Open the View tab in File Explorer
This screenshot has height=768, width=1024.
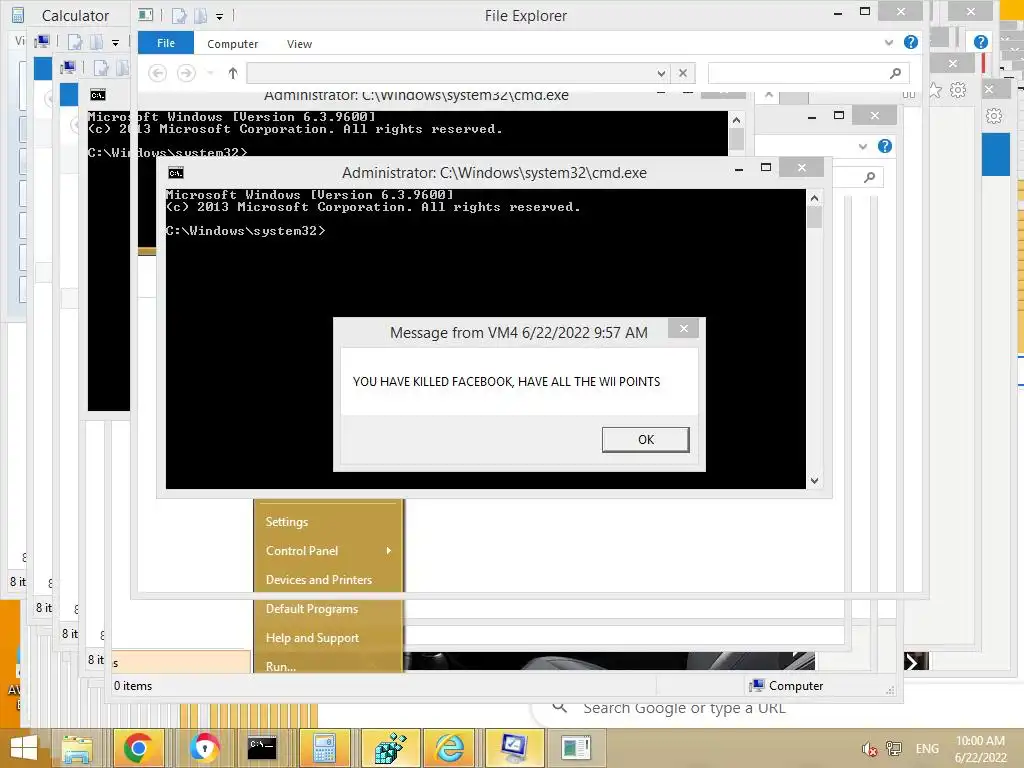pyautogui.click(x=299, y=44)
